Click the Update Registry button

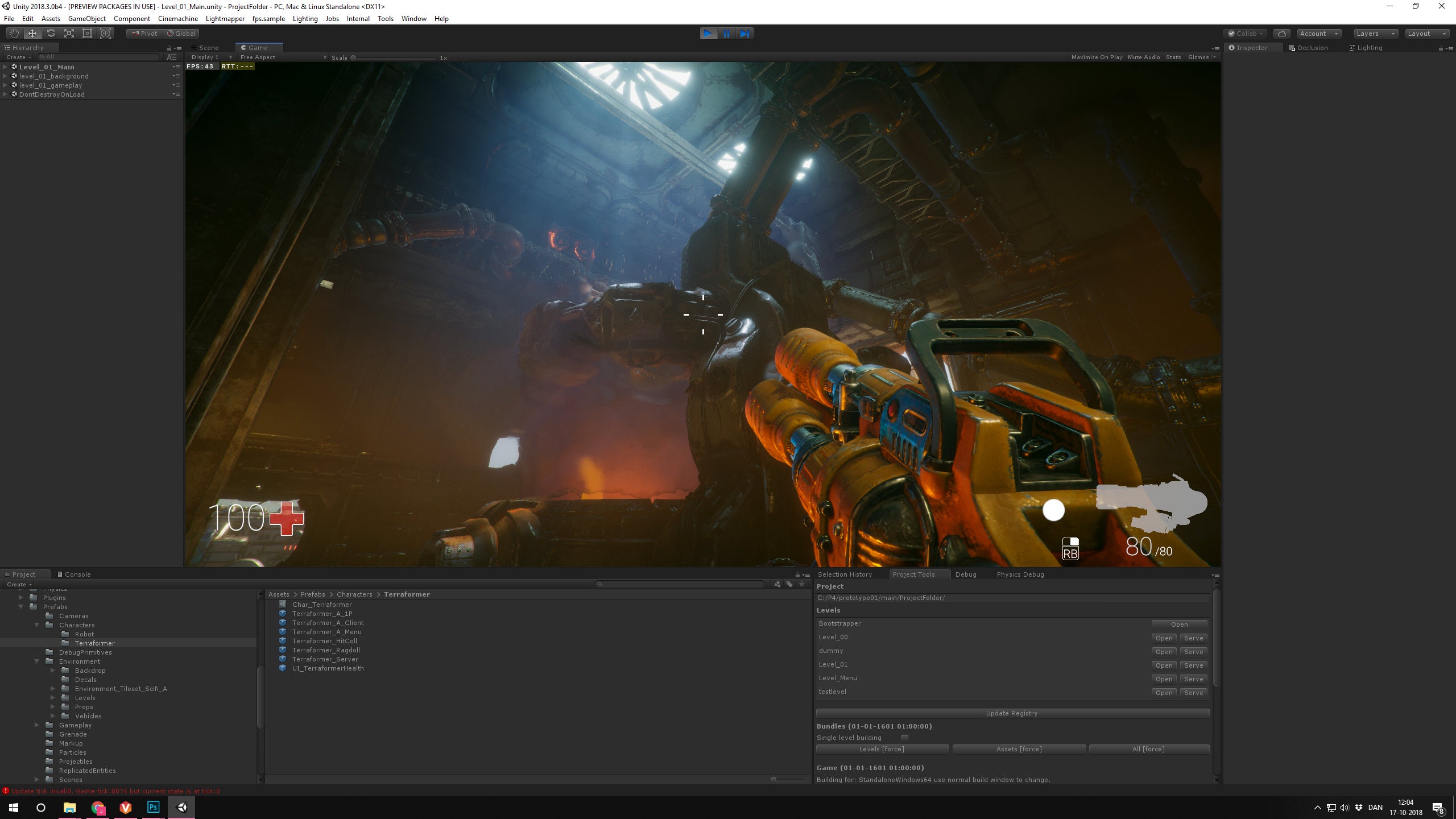tap(1012, 713)
